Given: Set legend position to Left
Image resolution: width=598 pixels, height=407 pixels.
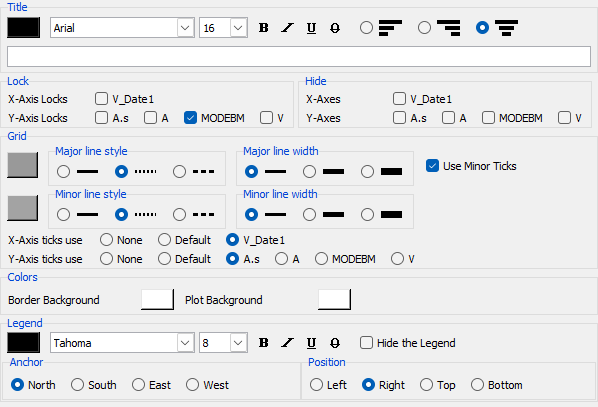Looking at the screenshot, I should [316, 385].
